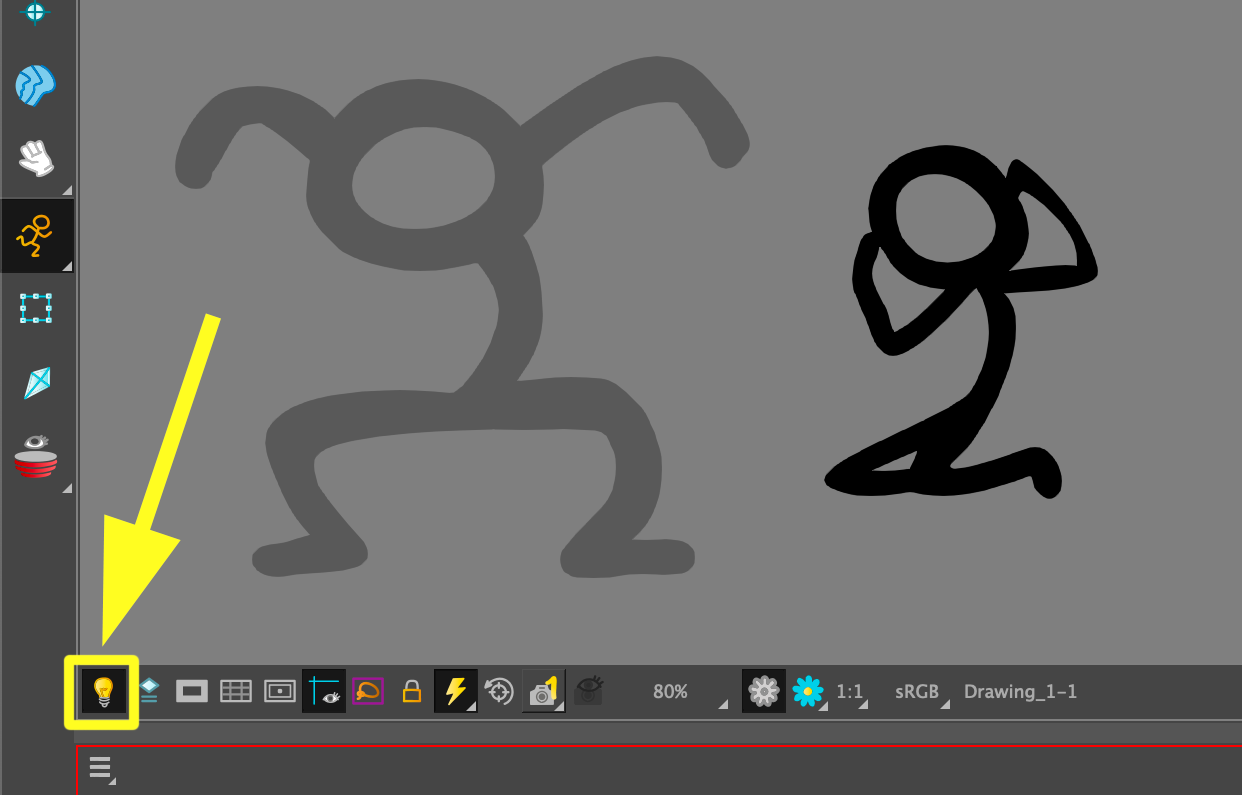Viewport: 1242px width, 795px height.
Task: Select the dashed rectangle Transform tool
Action: 36,308
